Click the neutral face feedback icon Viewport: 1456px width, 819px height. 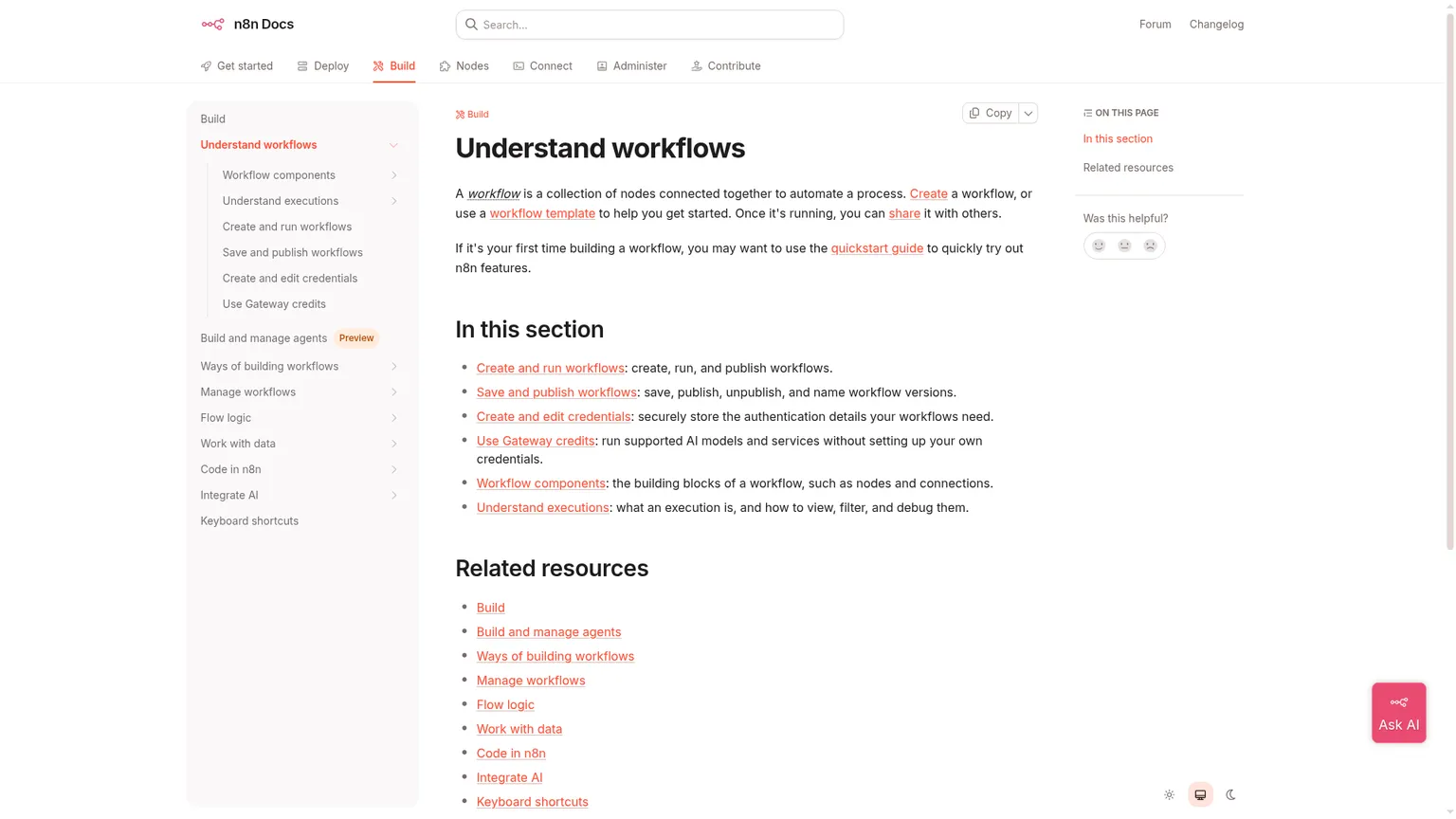pos(1124,246)
